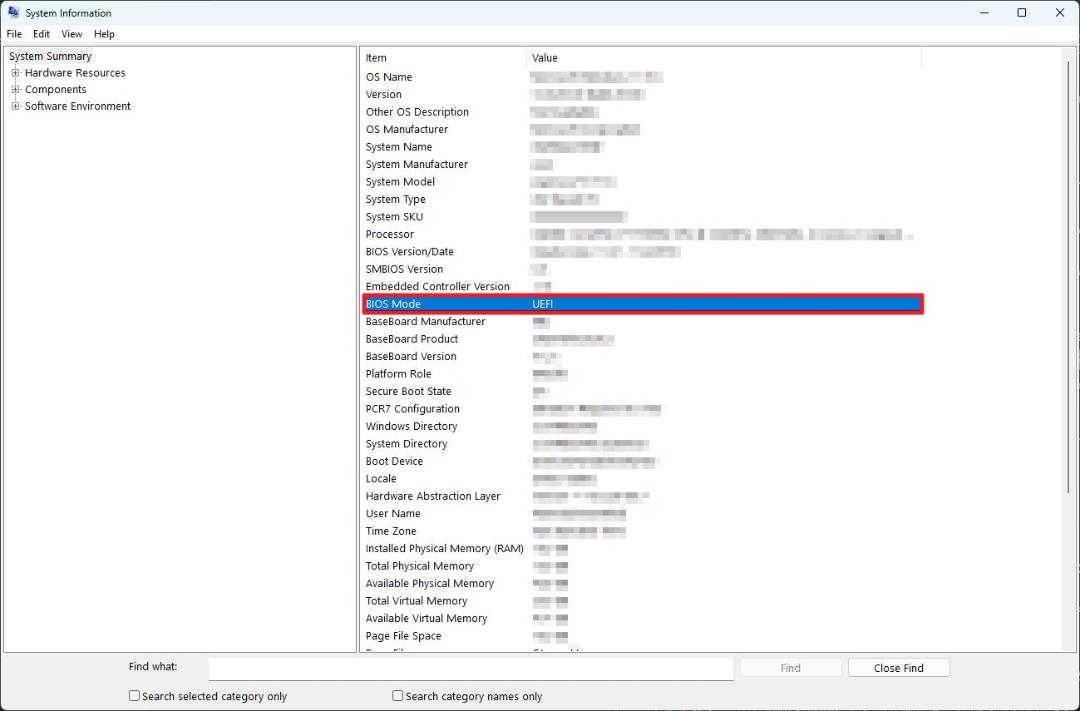Maximize the System Information window
The width and height of the screenshot is (1080, 711).
click(1021, 12)
